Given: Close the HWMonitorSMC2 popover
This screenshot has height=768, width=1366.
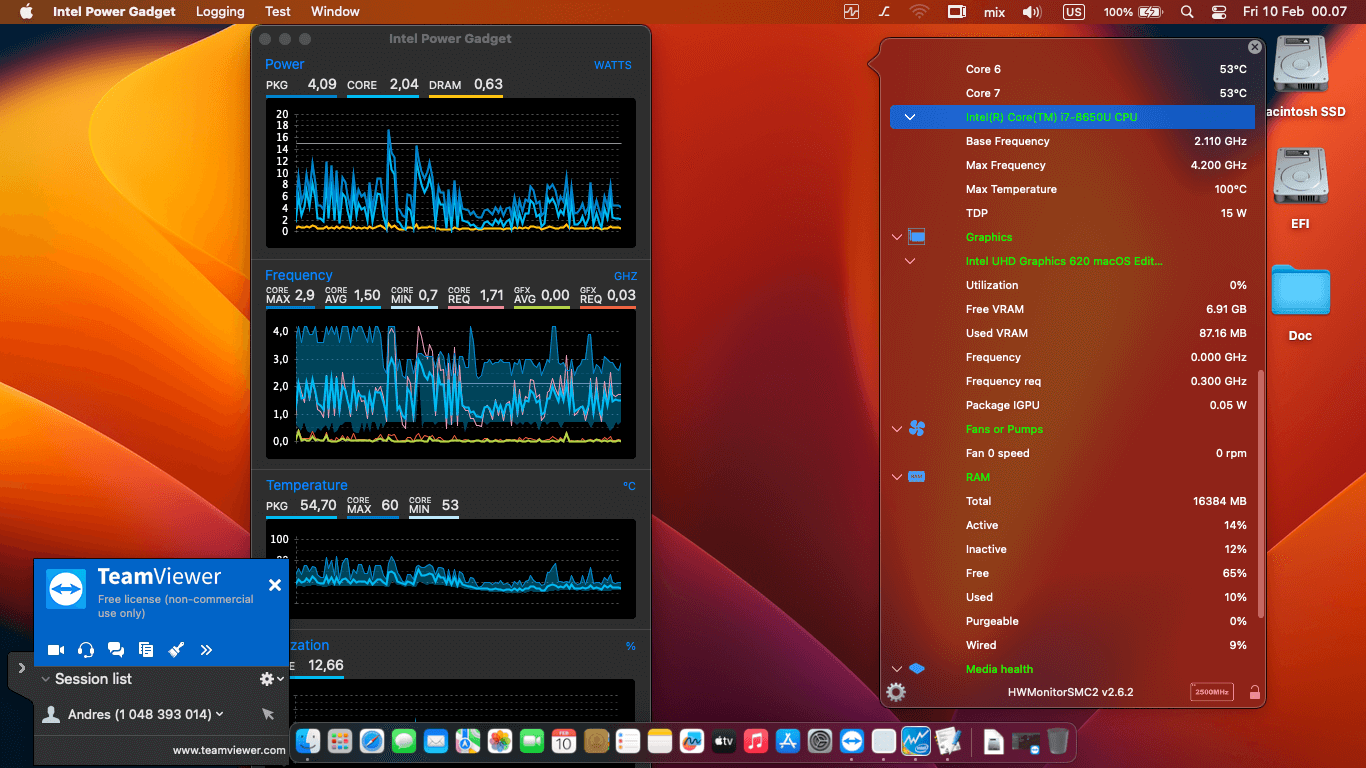Looking at the screenshot, I should click(1255, 47).
